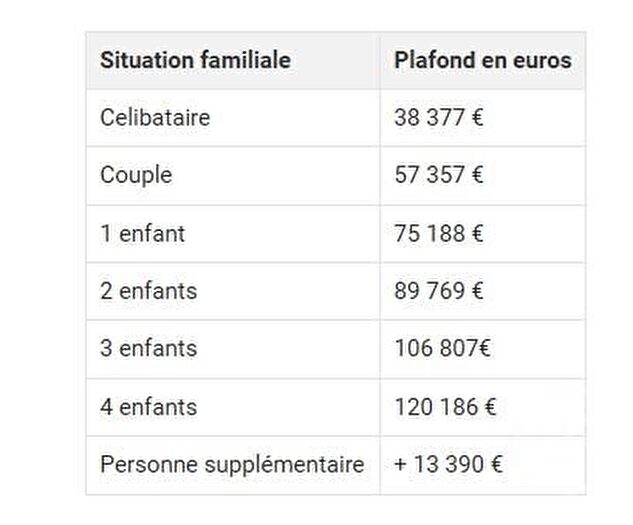Select the "3 enfants" cell
This screenshot has height=525, width=633.
(148, 349)
